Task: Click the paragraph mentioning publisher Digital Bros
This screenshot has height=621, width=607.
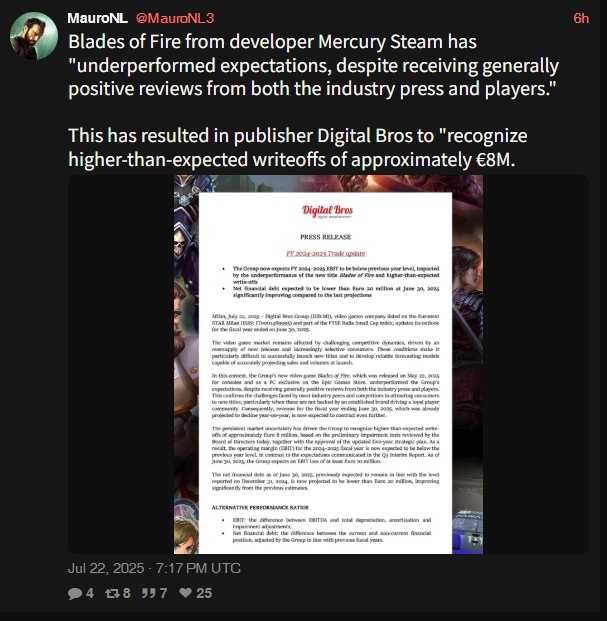Action: [x=297, y=147]
